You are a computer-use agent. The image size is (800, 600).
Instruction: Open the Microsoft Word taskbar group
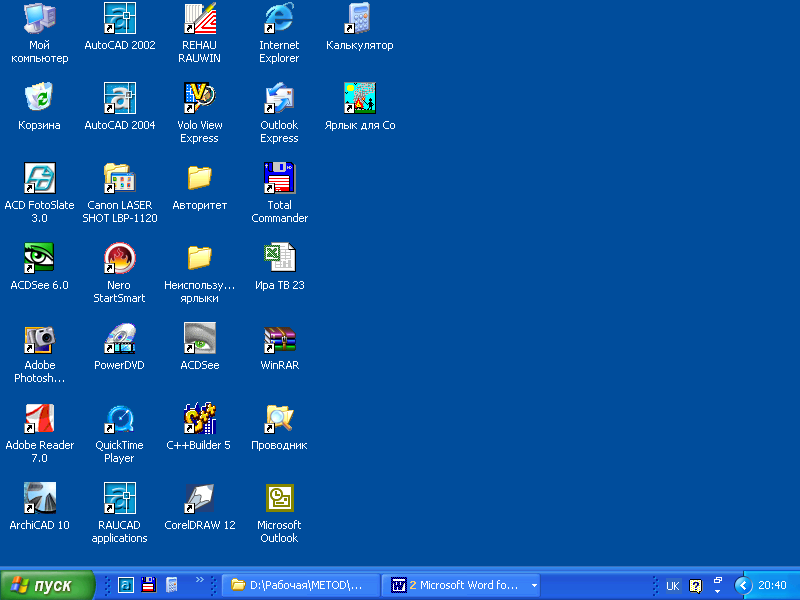click(x=461, y=585)
